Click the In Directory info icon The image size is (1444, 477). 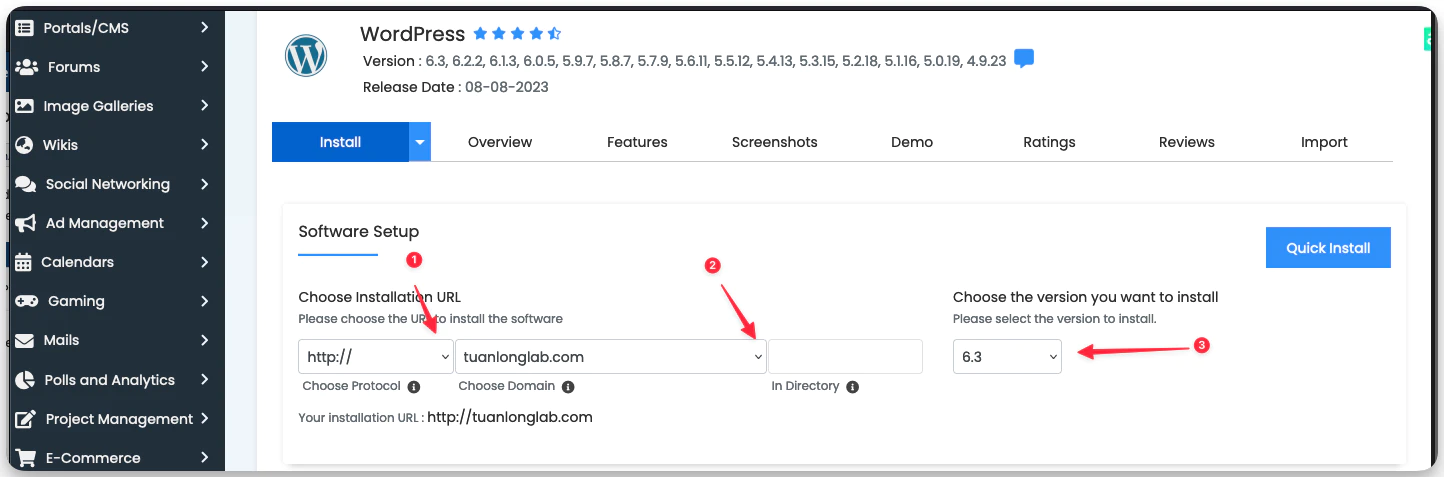coord(852,387)
